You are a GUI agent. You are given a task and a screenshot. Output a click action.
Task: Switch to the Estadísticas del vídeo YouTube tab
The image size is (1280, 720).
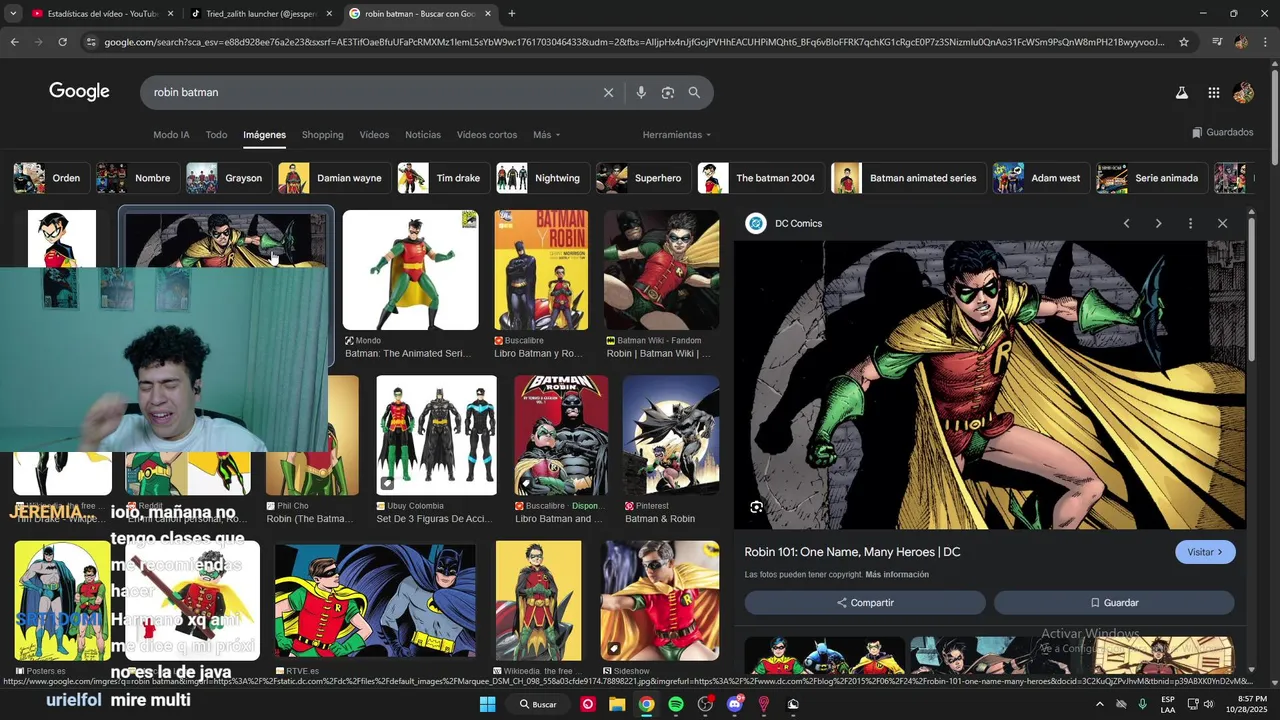pyautogui.click(x=104, y=14)
